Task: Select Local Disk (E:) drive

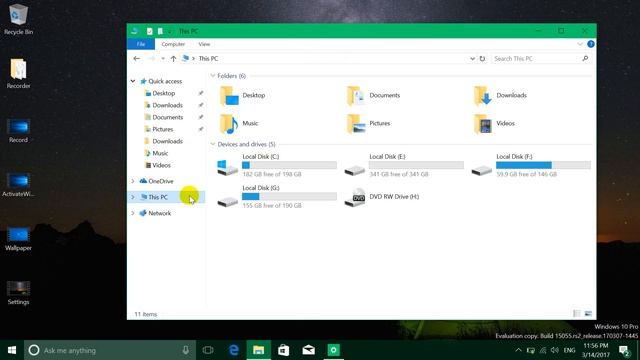Action: tap(404, 165)
